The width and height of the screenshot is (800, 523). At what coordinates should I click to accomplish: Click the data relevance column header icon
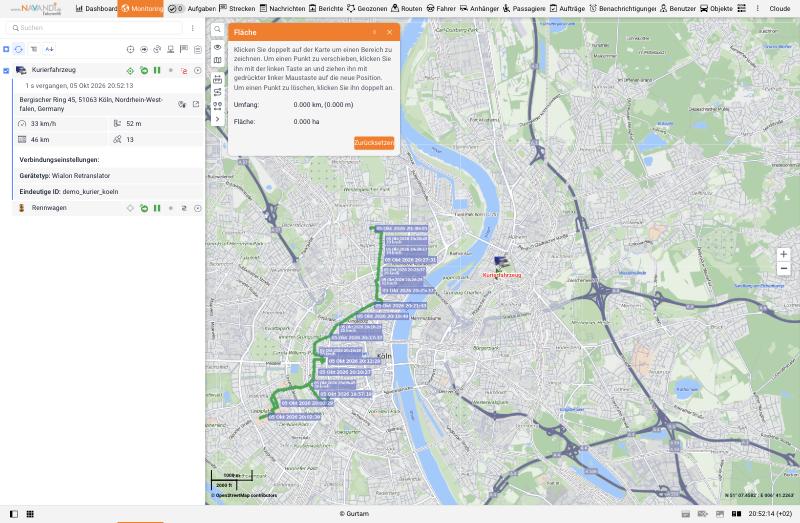pyautogui.click(x=157, y=49)
